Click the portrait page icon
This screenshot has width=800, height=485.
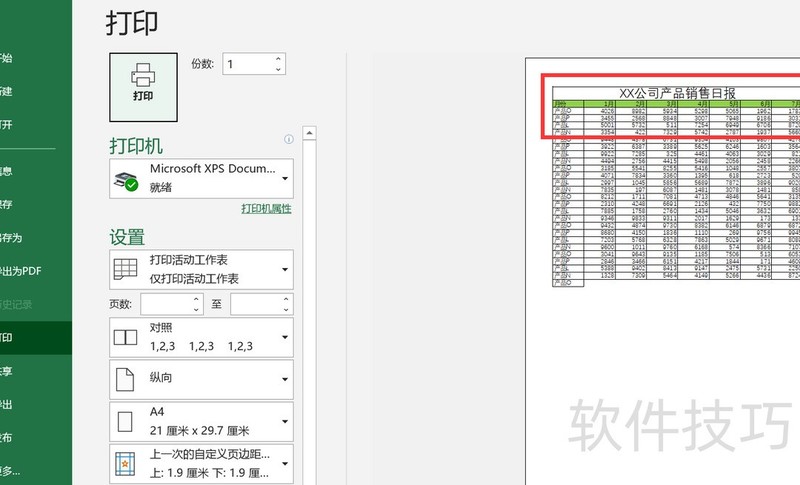[x=125, y=379]
